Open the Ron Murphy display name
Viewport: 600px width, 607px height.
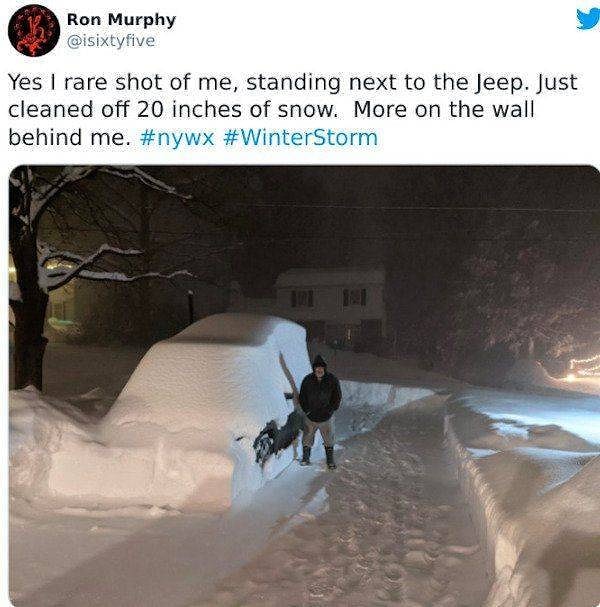[121, 19]
